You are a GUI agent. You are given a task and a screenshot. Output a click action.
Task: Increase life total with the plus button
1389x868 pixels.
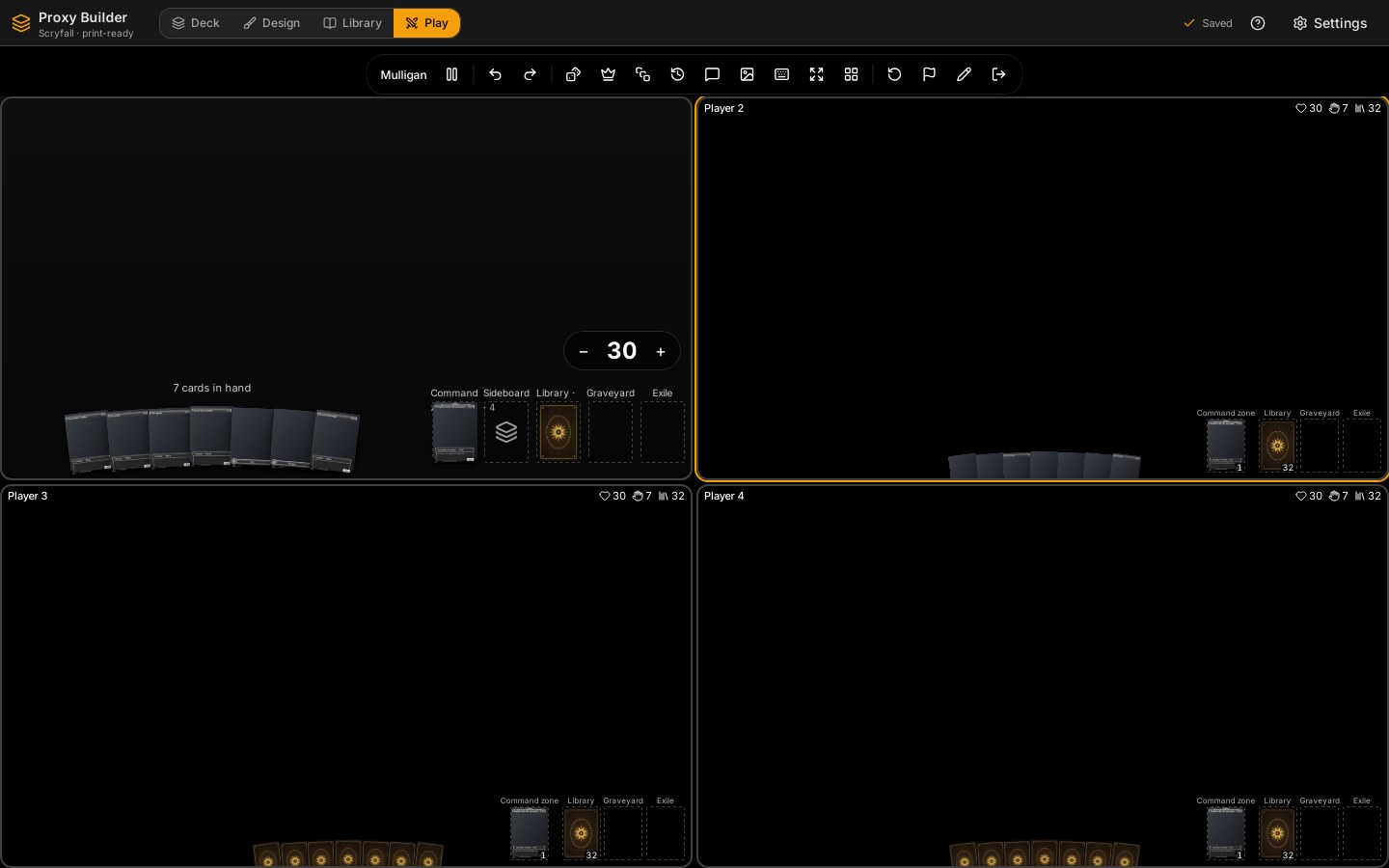(661, 352)
